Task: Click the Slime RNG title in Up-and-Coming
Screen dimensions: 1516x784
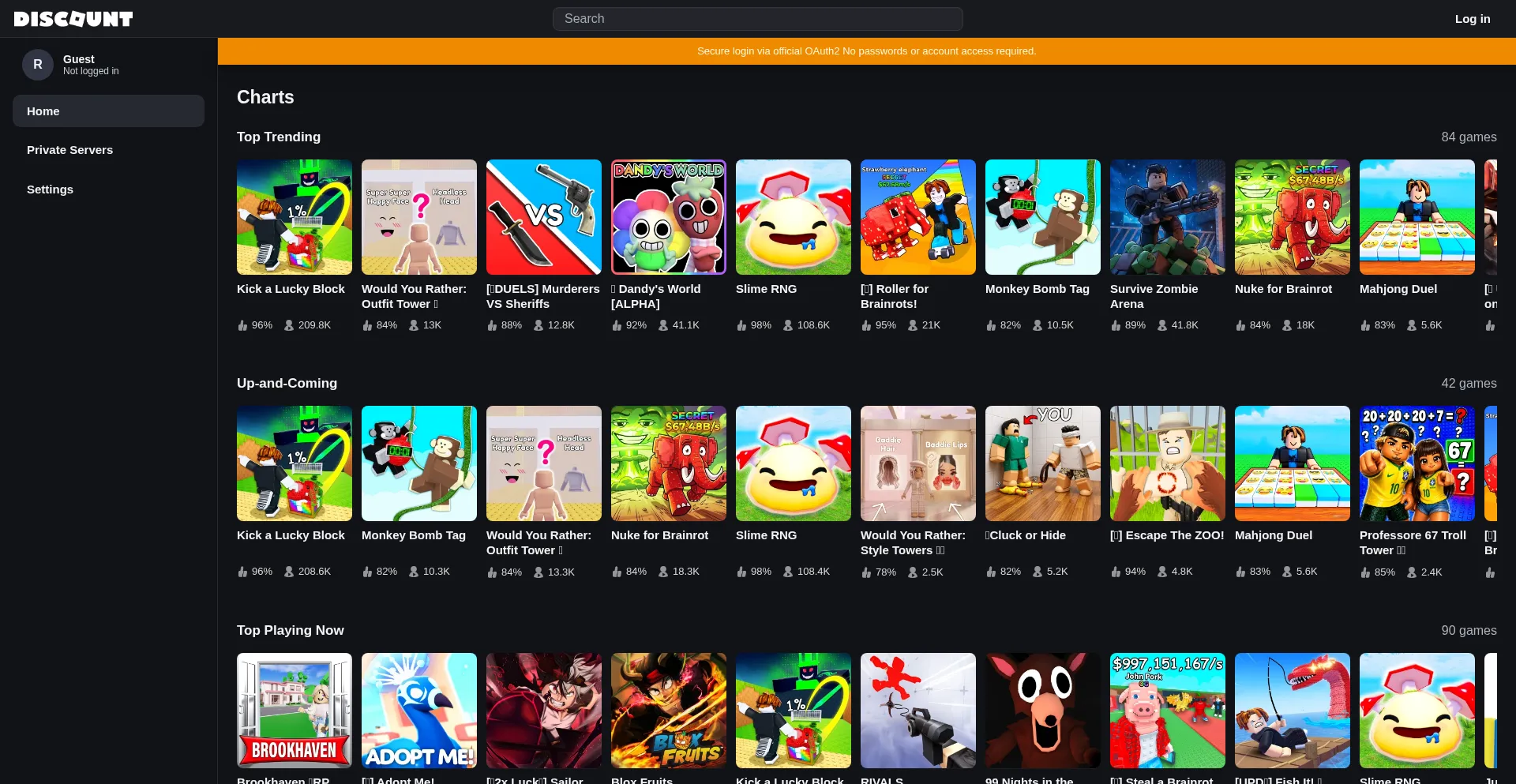Action: coord(766,535)
